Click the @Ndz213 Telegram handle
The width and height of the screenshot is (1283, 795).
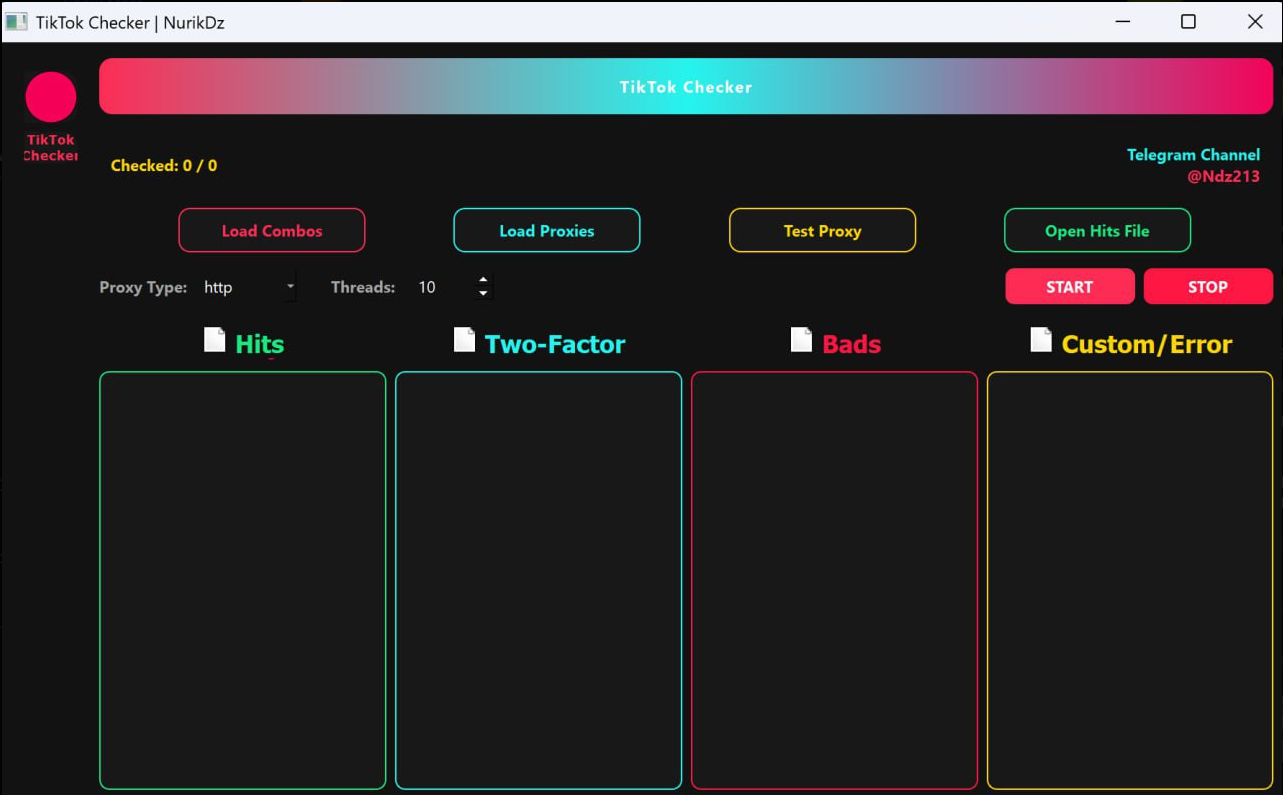click(x=1223, y=177)
